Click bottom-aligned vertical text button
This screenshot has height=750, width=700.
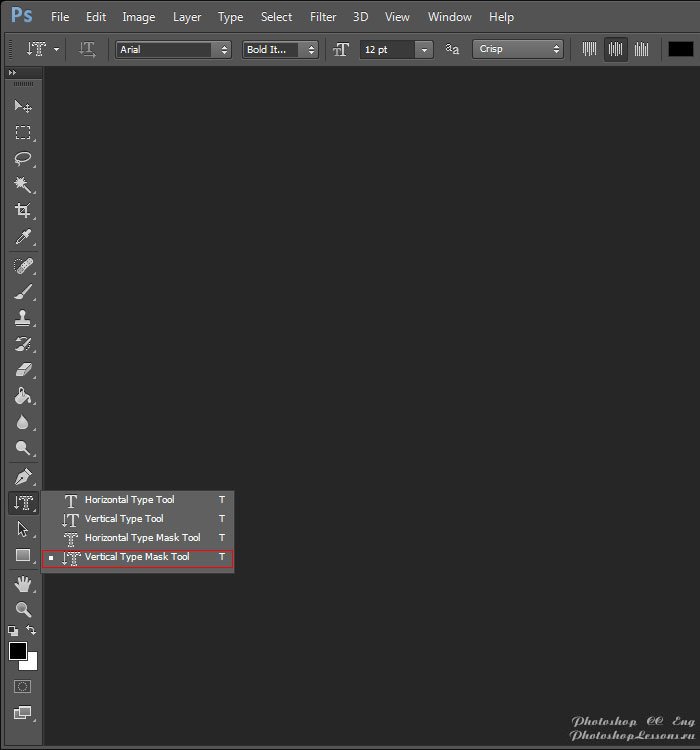point(641,49)
